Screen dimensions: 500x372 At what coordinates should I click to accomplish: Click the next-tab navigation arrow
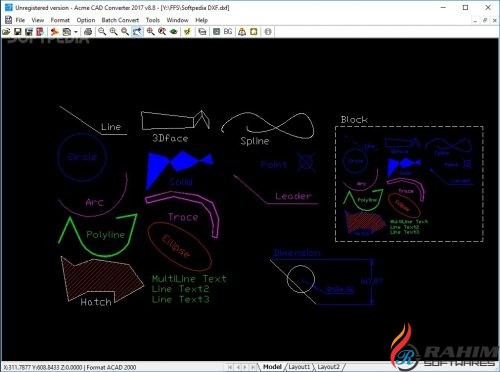click(x=246, y=367)
